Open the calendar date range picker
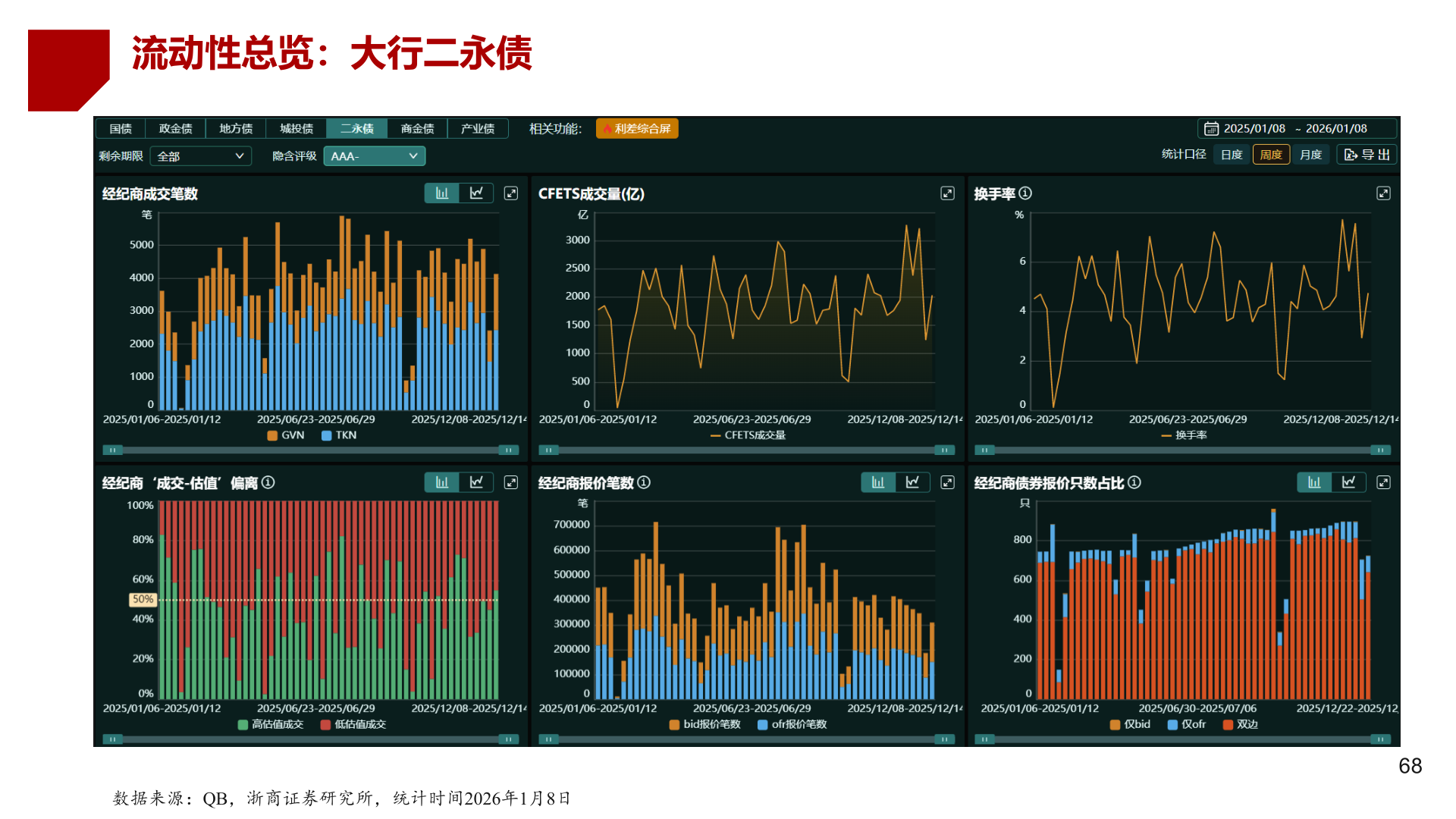This screenshot has width=1456, height=819. (x=1212, y=129)
